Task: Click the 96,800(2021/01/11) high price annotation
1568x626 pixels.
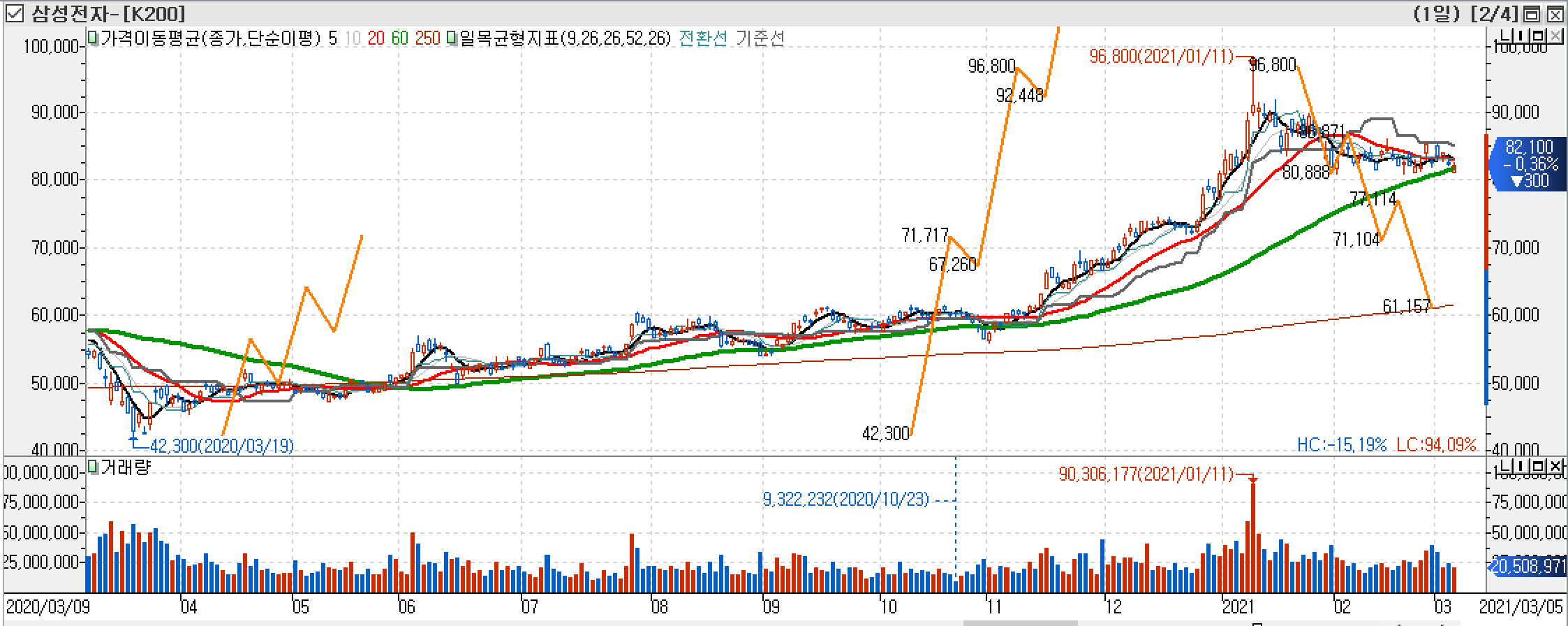Action: point(1162,57)
